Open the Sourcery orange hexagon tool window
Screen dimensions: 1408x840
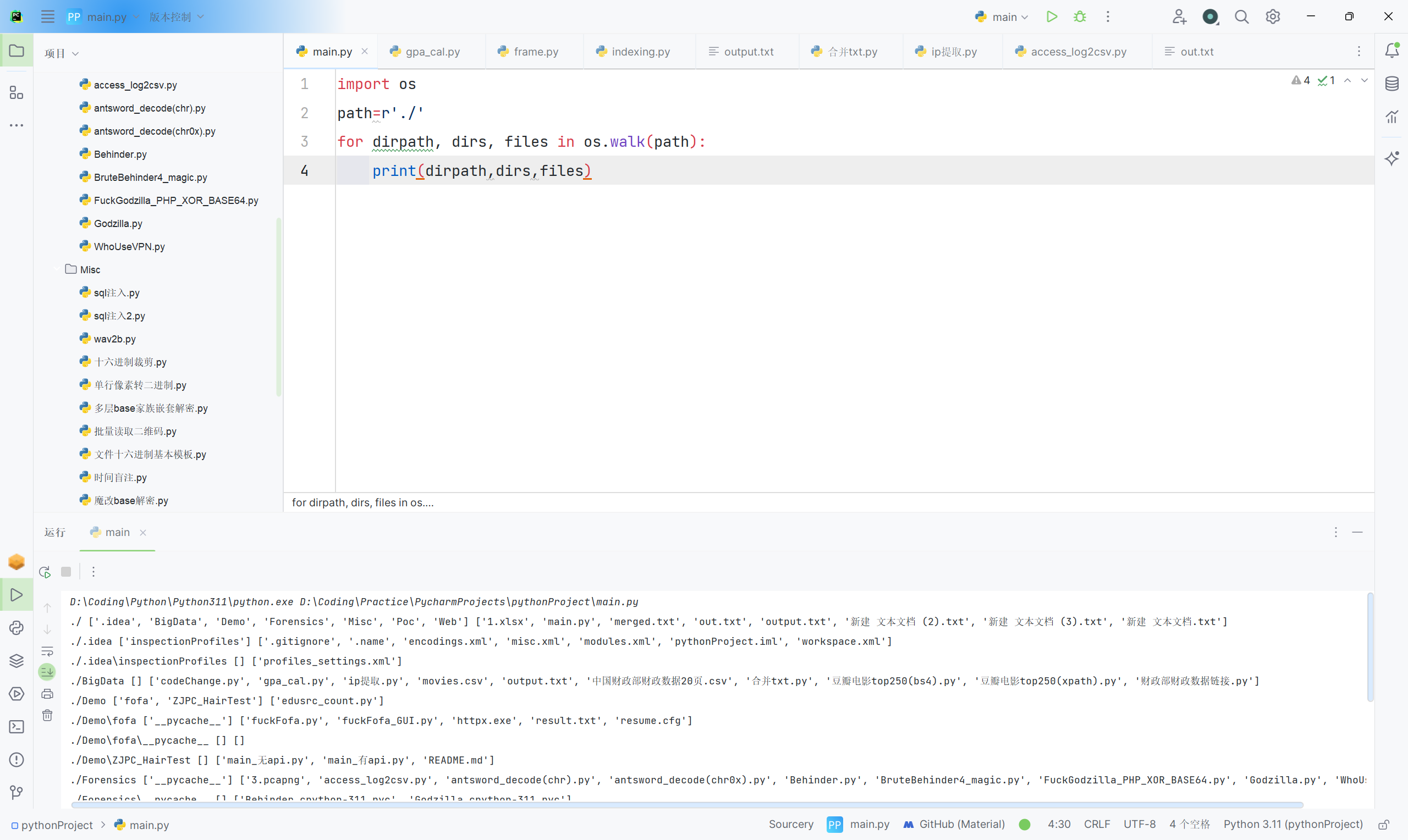16,561
